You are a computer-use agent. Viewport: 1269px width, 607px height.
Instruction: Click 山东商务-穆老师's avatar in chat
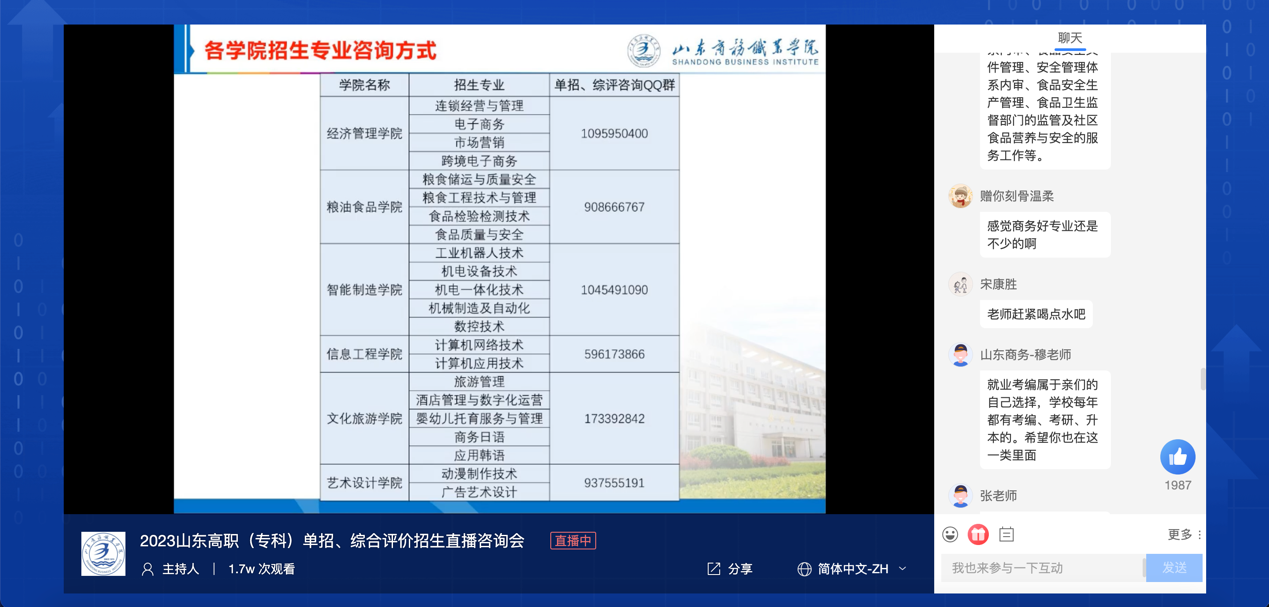[960, 355]
